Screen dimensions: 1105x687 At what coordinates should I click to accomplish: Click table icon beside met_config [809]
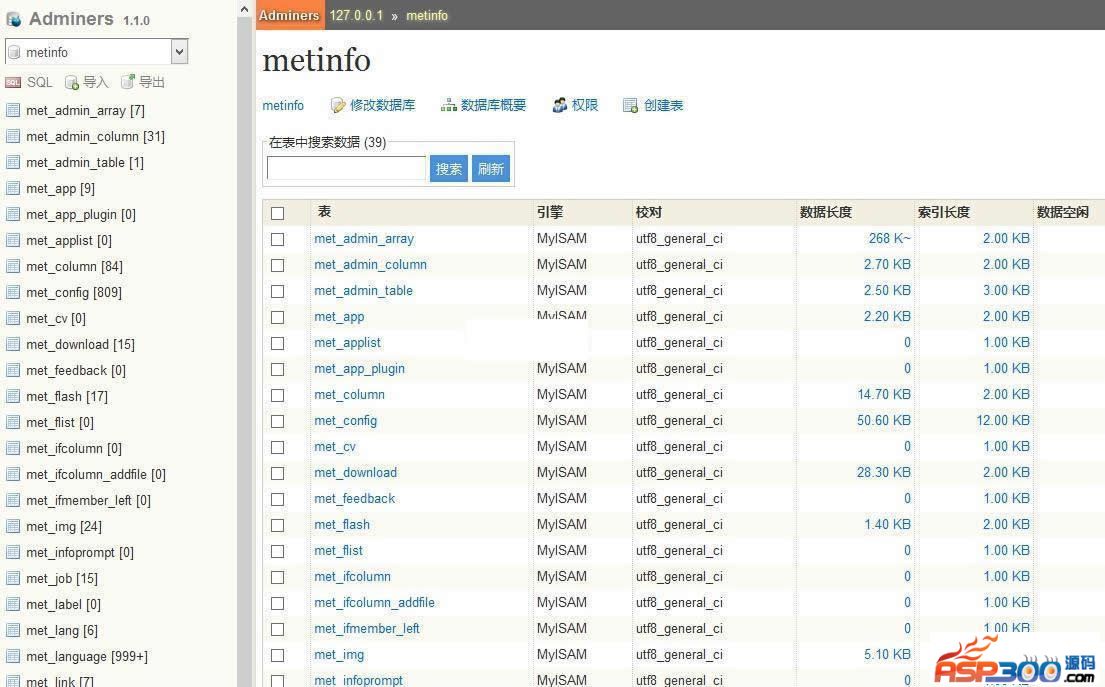pyautogui.click(x=13, y=292)
